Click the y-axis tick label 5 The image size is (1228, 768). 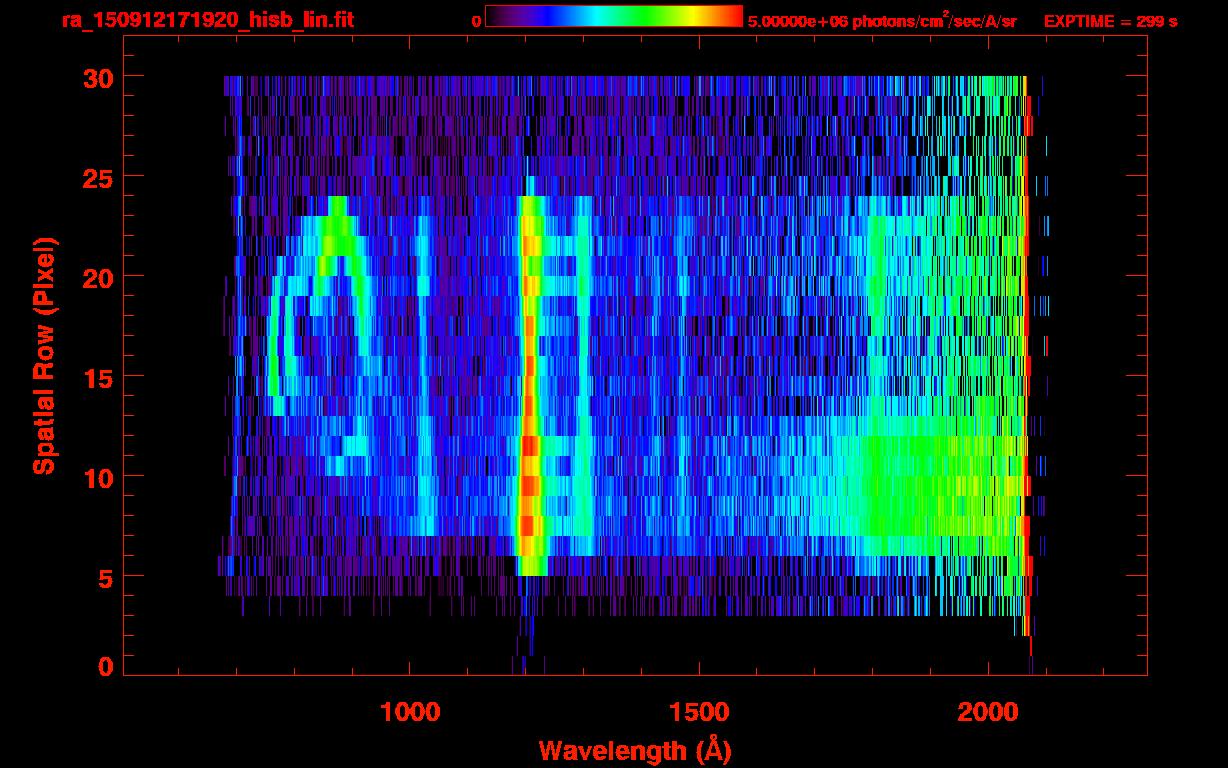point(104,577)
